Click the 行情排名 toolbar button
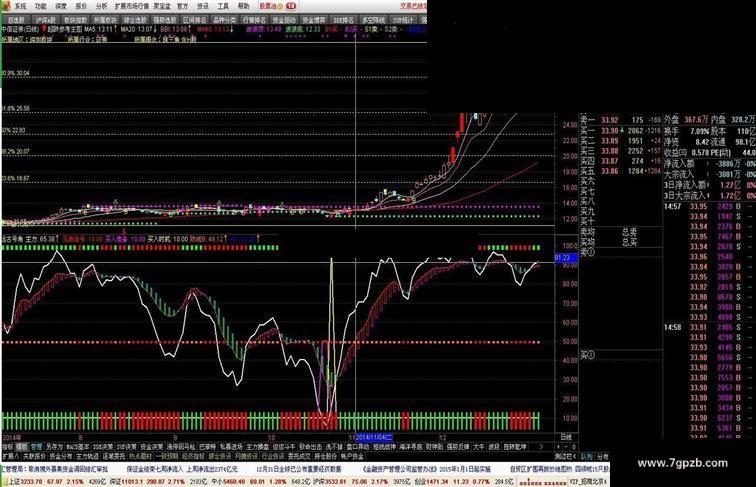The image size is (756, 487). point(254,20)
